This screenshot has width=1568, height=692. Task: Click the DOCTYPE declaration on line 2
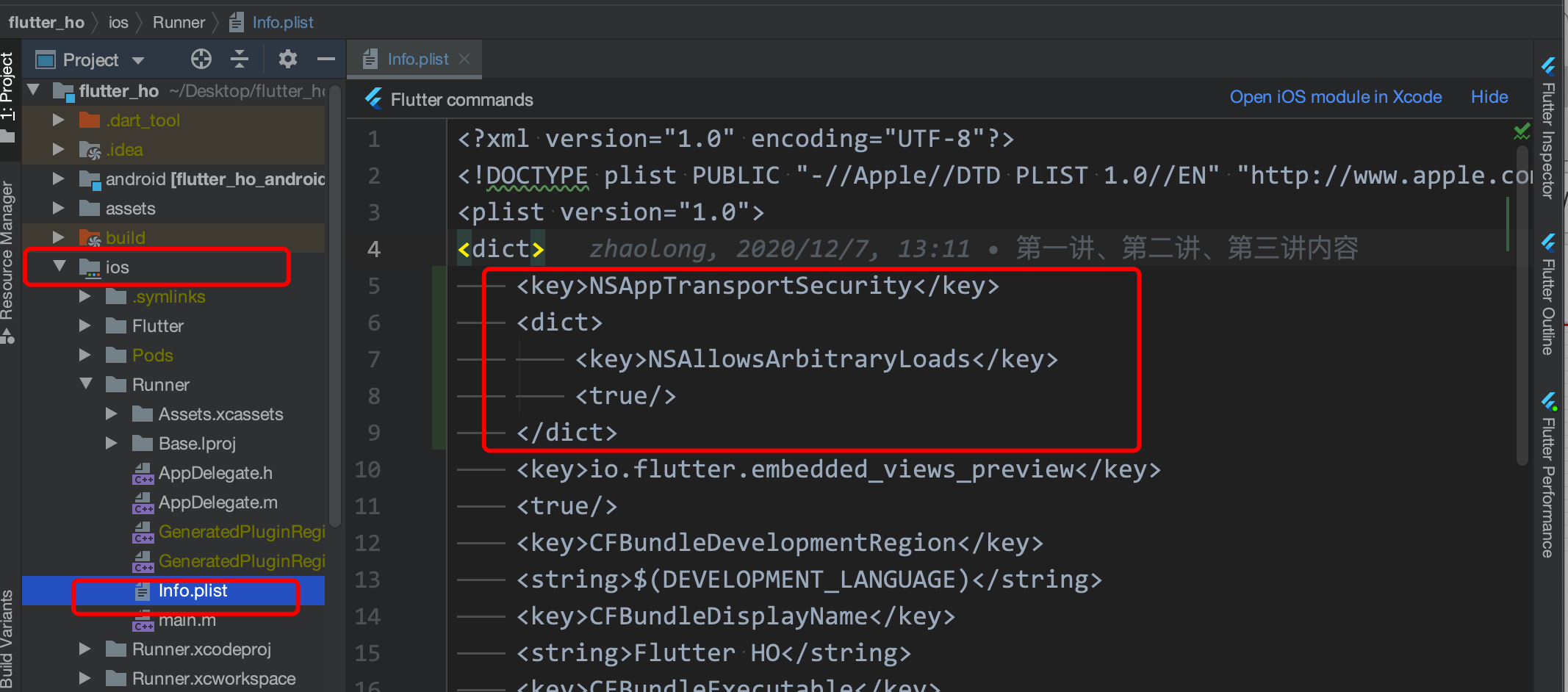537,175
